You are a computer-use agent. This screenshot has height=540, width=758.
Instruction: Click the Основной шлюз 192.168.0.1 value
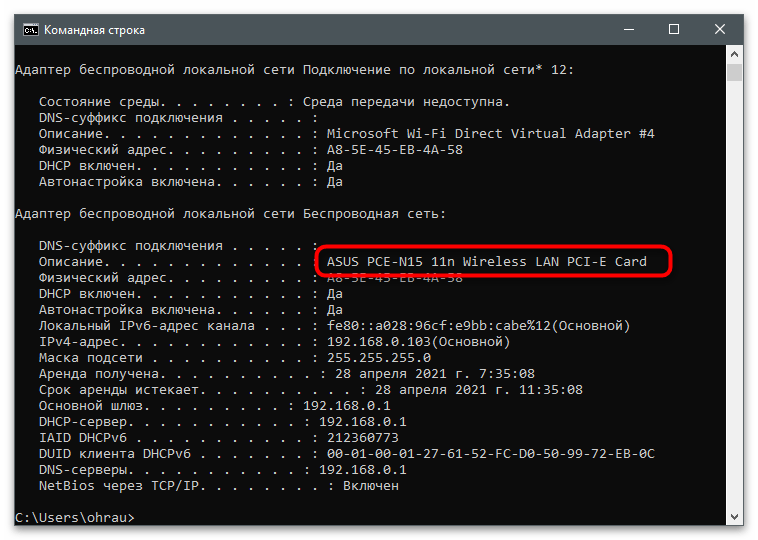347,406
